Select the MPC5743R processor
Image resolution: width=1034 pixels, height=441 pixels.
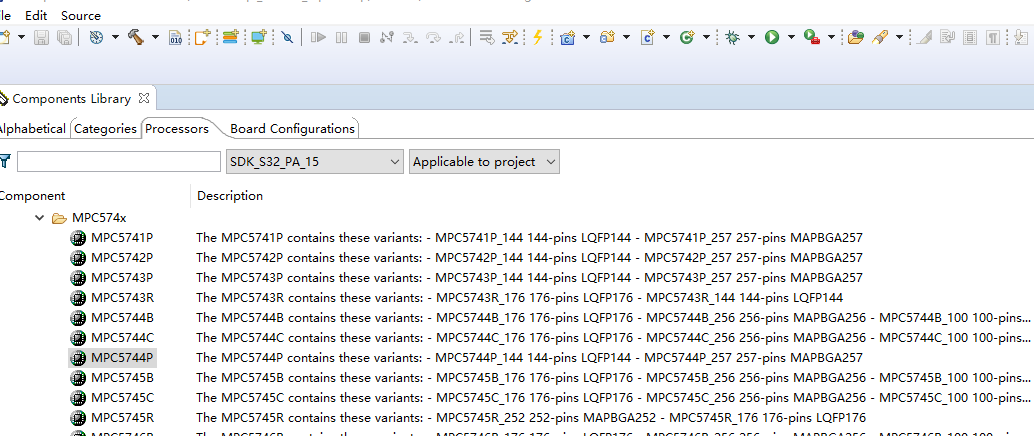click(x=122, y=297)
